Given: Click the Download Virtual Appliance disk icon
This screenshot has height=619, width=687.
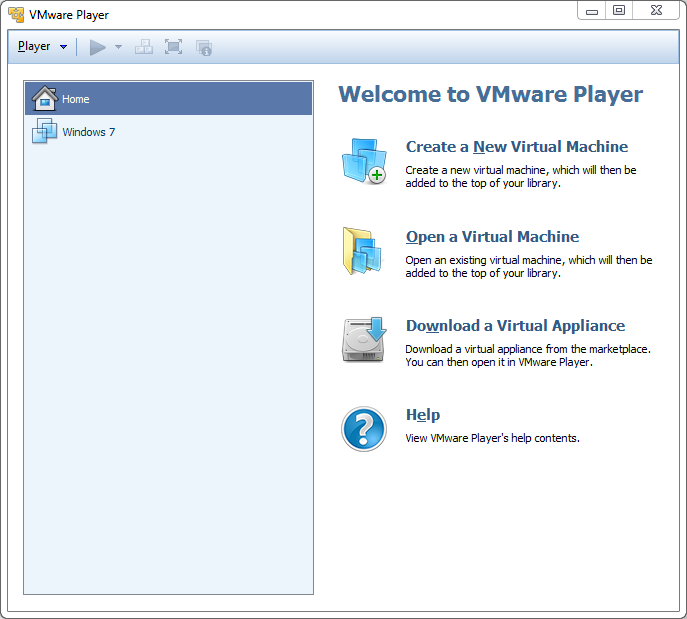Looking at the screenshot, I should (363, 339).
